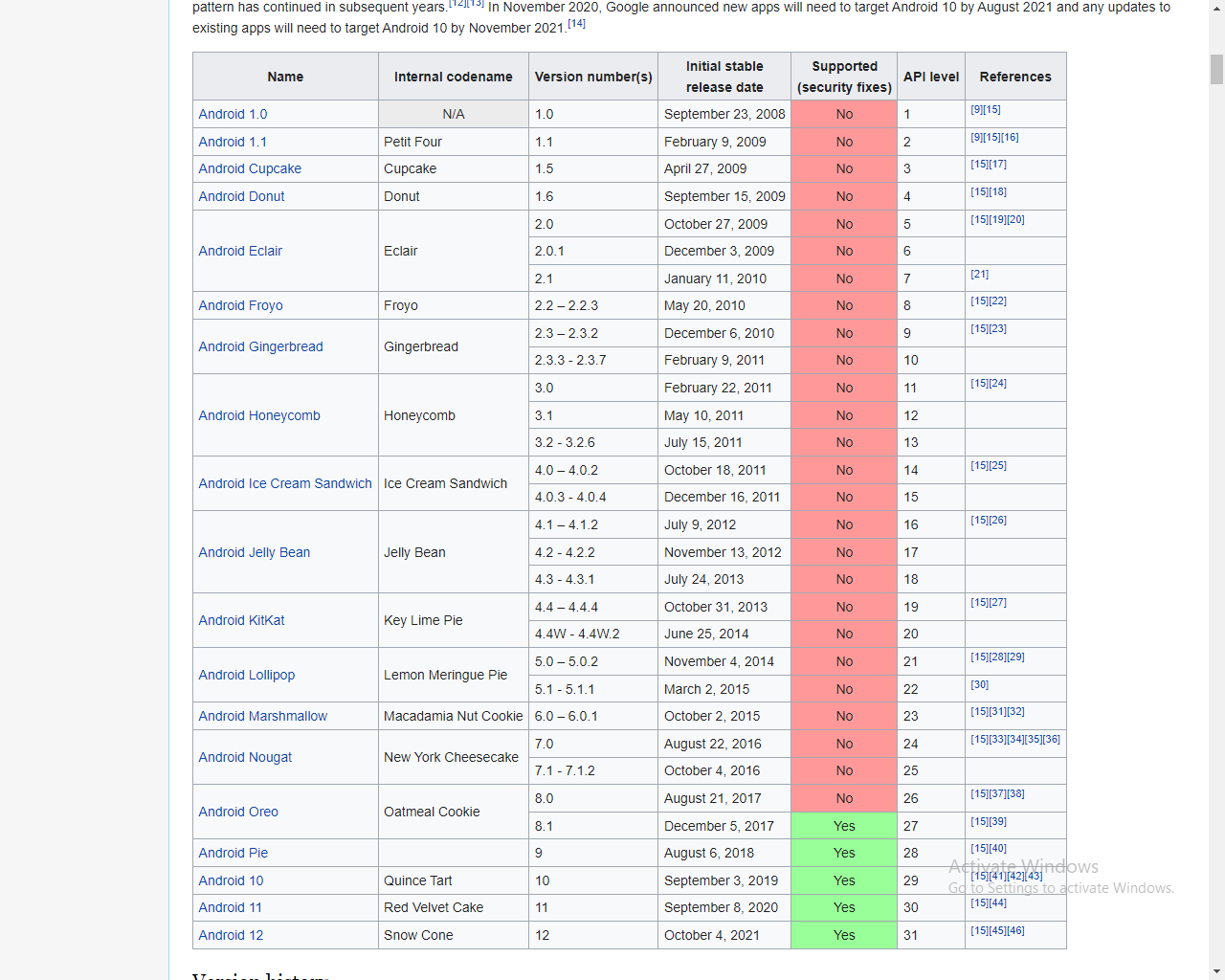Click the New York Cheesecake codename cell
This screenshot has height=980, width=1225.
(x=454, y=757)
